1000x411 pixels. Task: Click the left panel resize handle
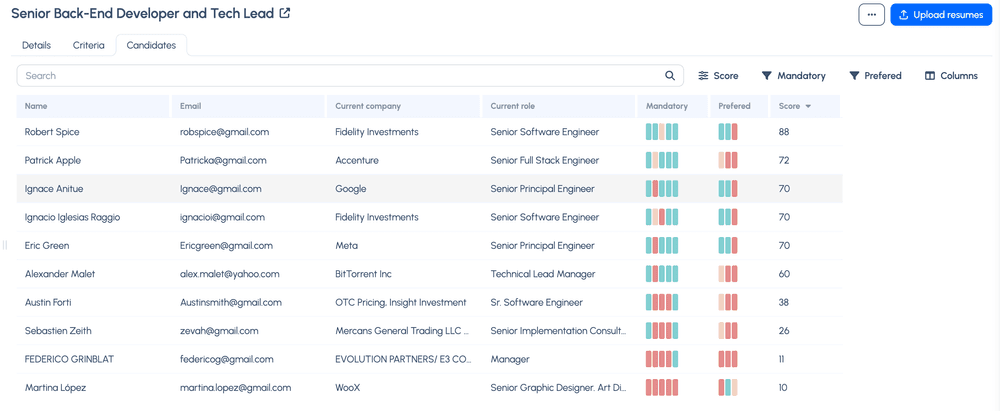click(x=4, y=245)
